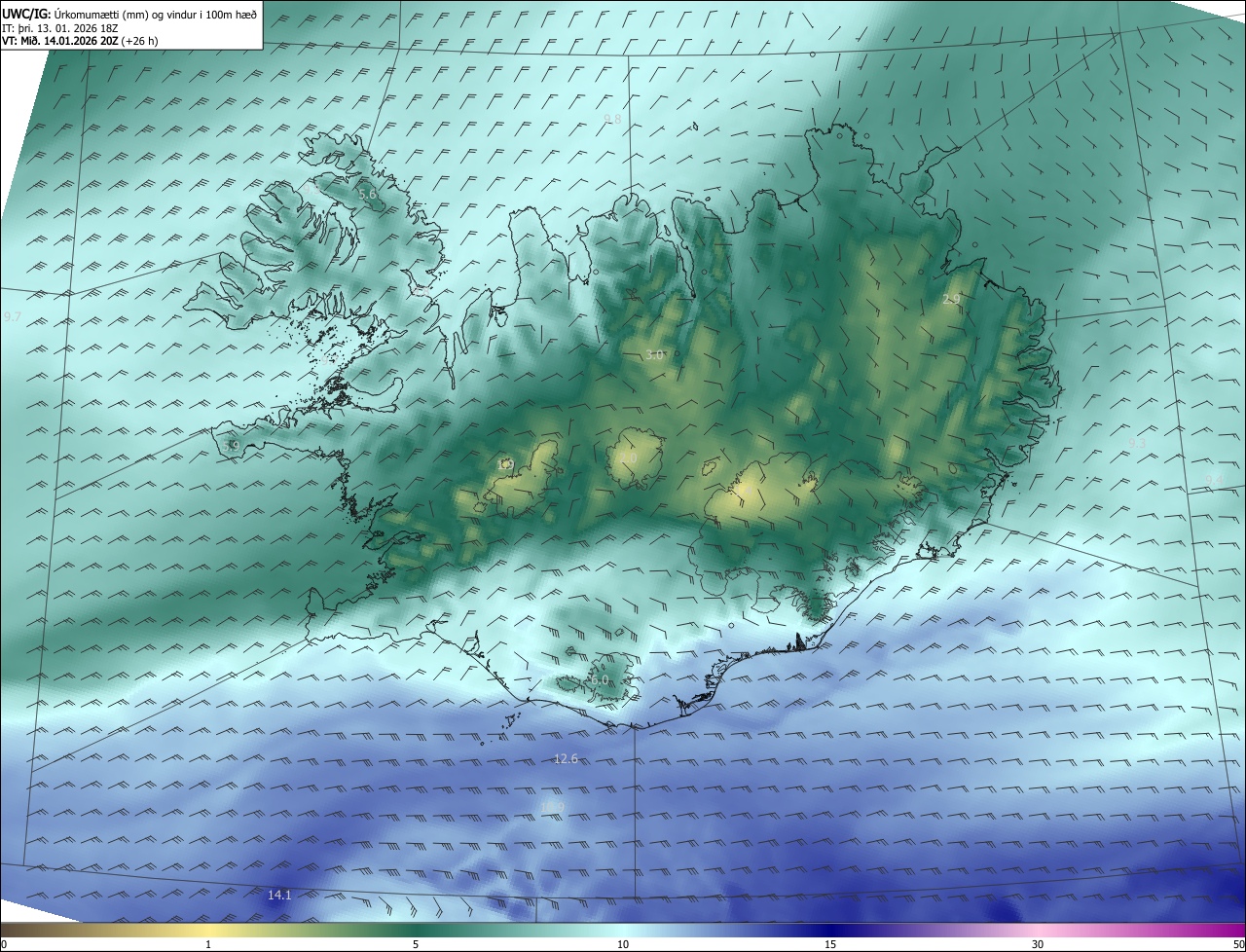
Task: Click the 15 tick on the color scale
Action: pos(830,944)
